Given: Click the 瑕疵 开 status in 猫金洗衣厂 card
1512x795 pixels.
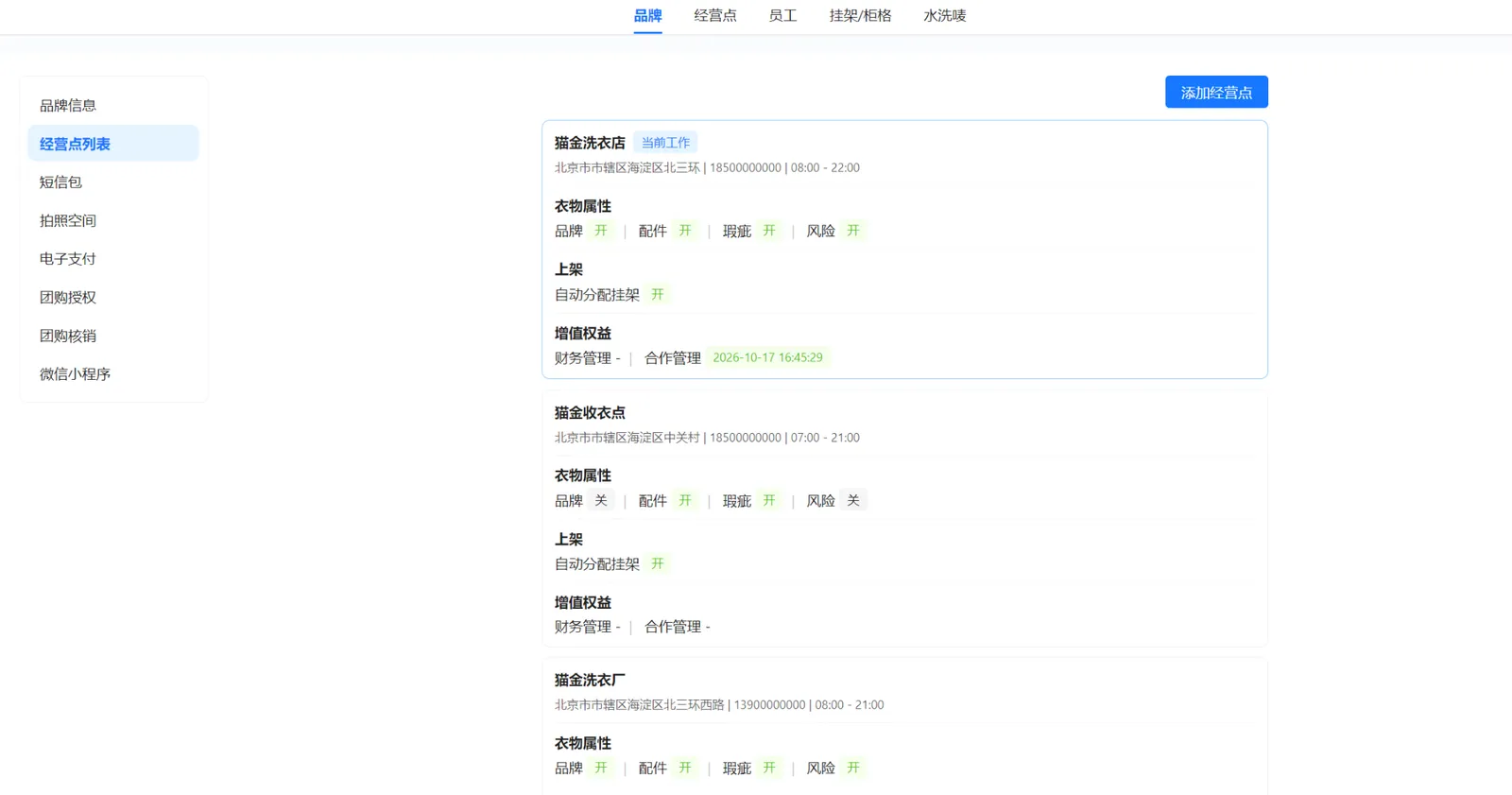Looking at the screenshot, I should (769, 769).
